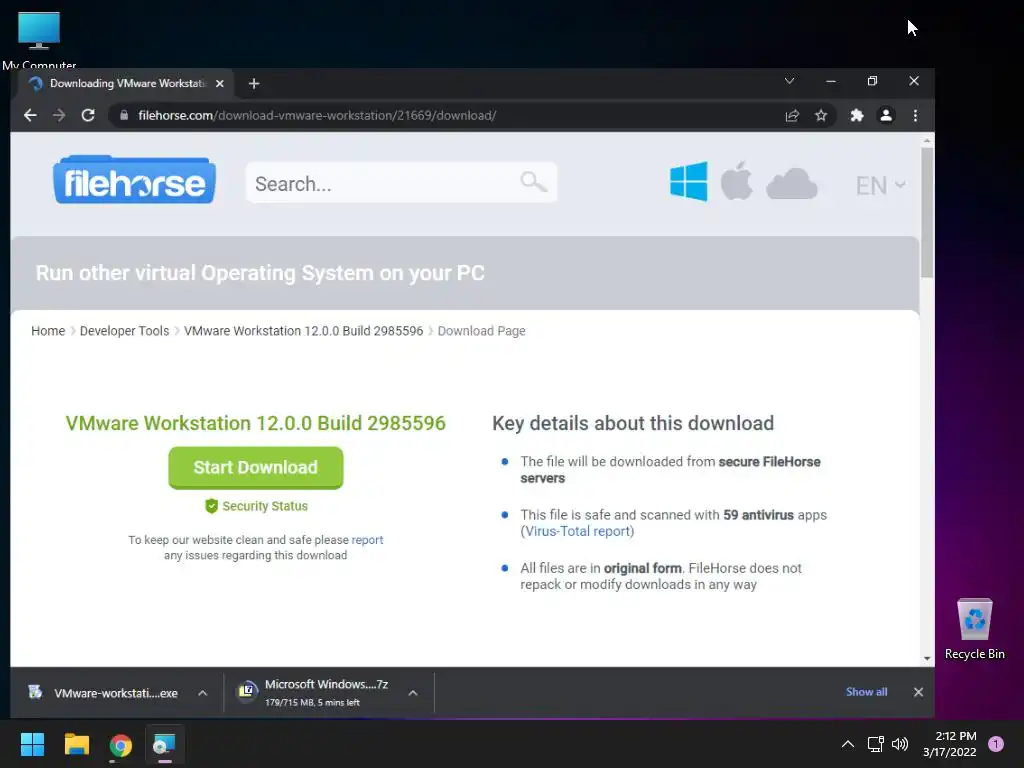Show hidden system tray icons
The width and height of the screenshot is (1024, 768).
[x=847, y=744]
